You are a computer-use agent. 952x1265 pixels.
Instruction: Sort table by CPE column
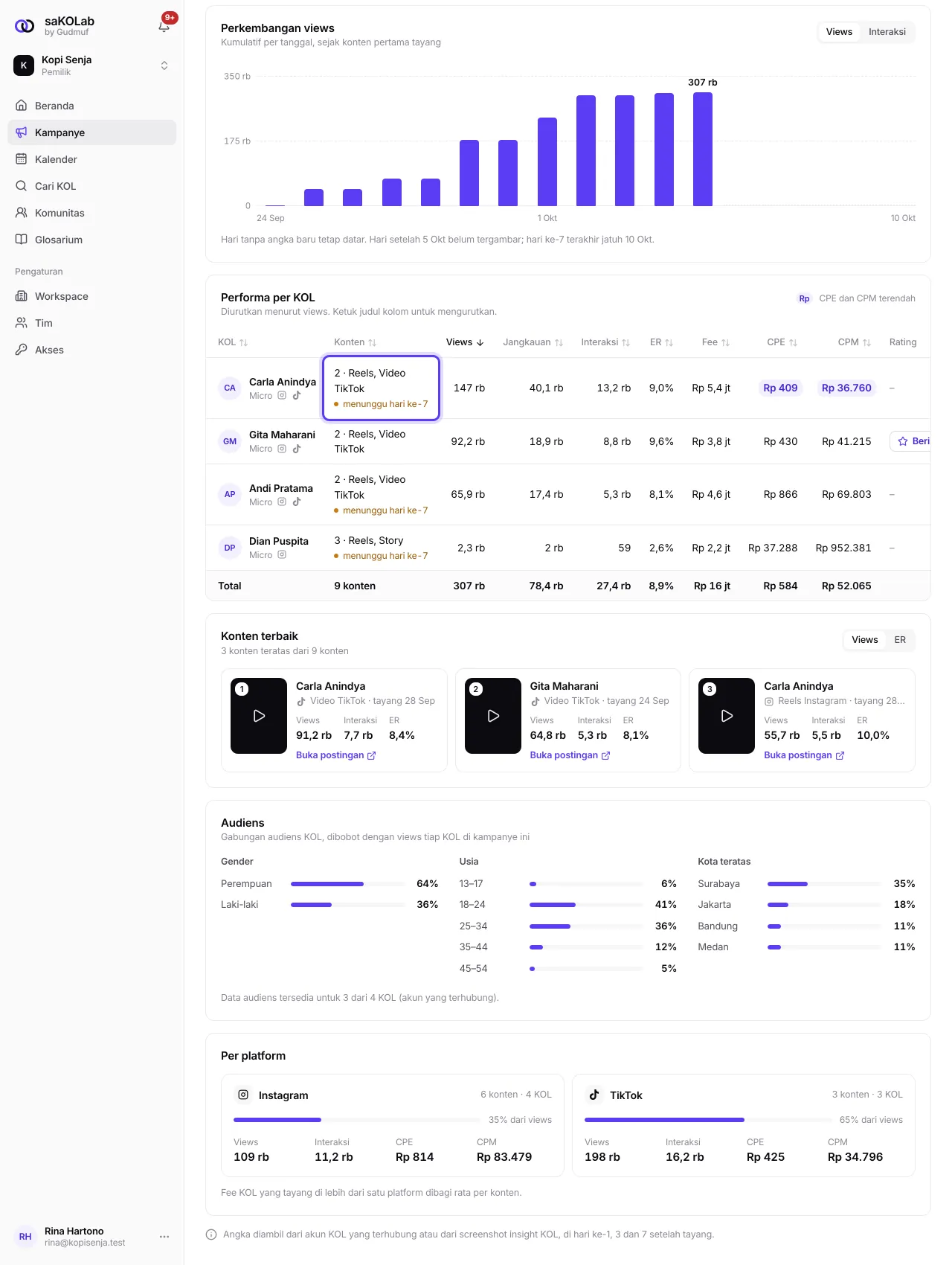(x=782, y=342)
